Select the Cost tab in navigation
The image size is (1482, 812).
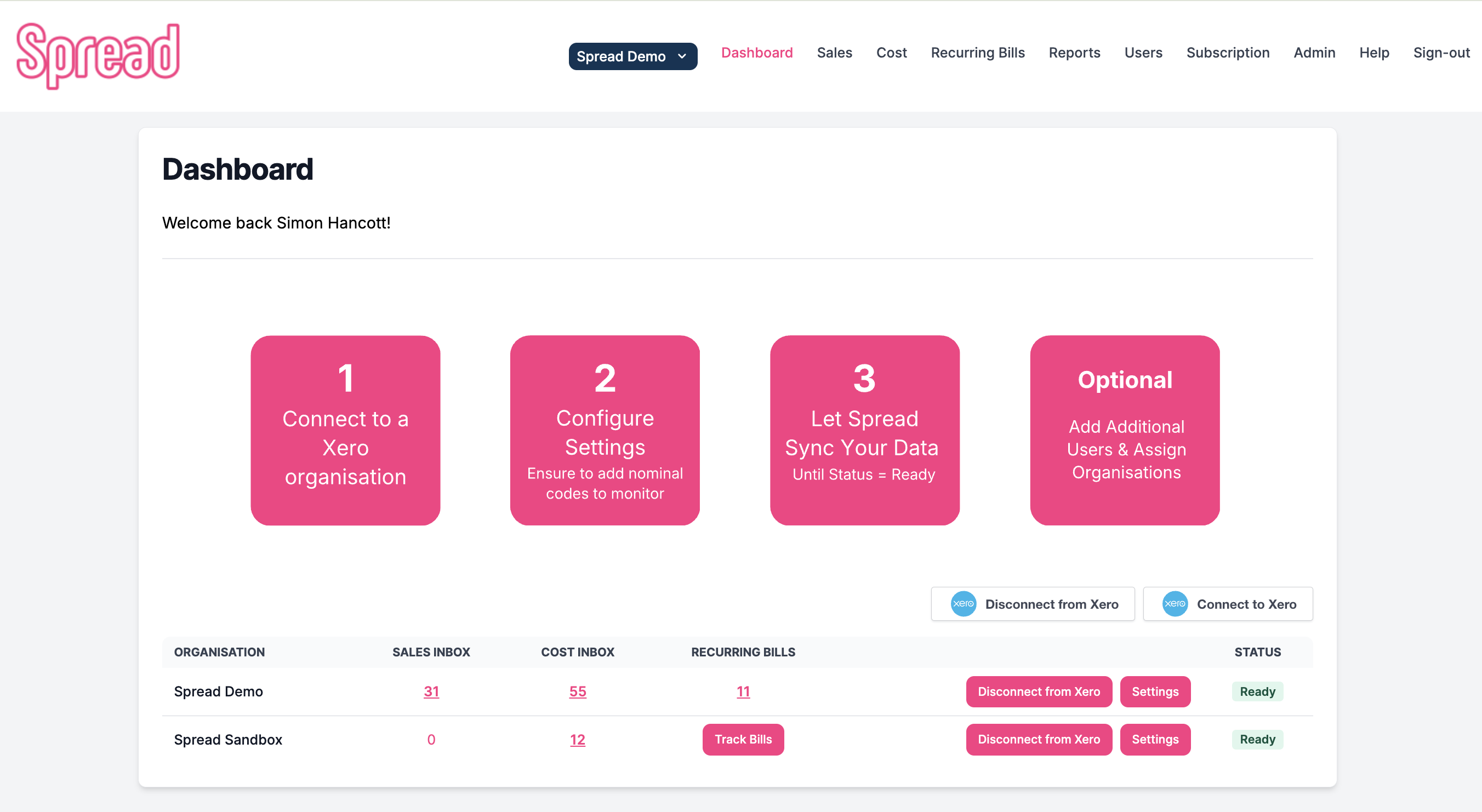pyautogui.click(x=891, y=53)
